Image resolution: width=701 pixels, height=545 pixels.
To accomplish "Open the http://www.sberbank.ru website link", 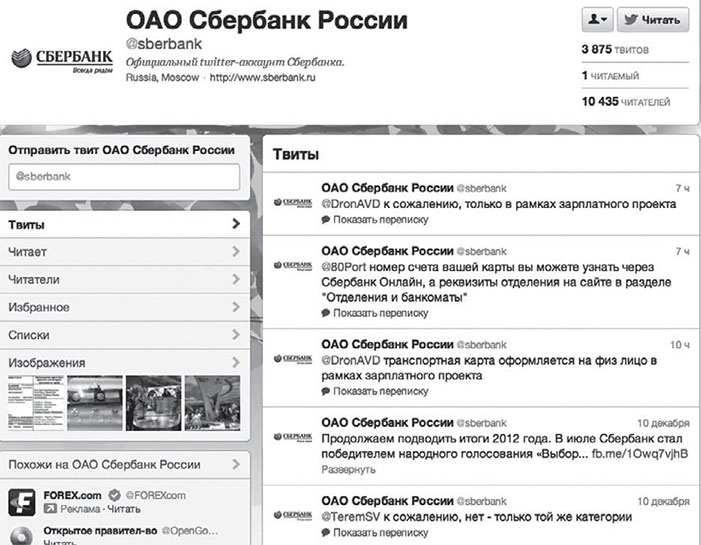I will tap(262, 77).
